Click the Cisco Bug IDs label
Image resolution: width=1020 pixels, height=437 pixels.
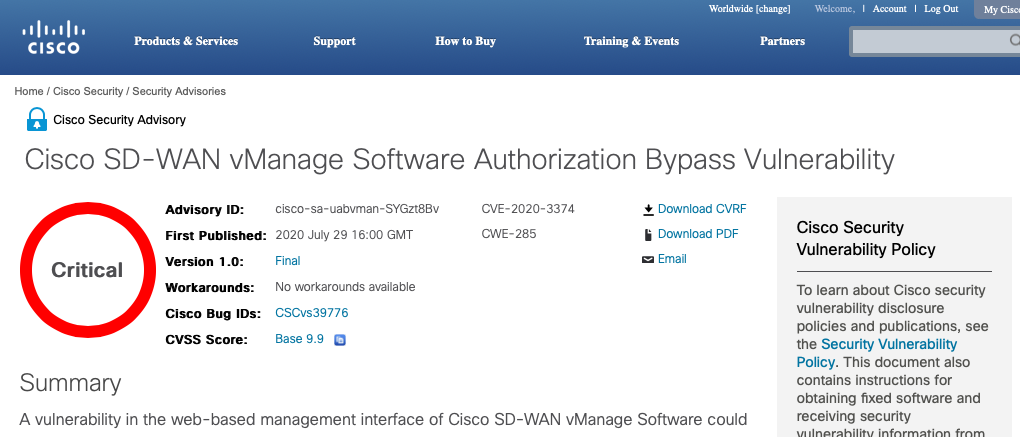213,313
